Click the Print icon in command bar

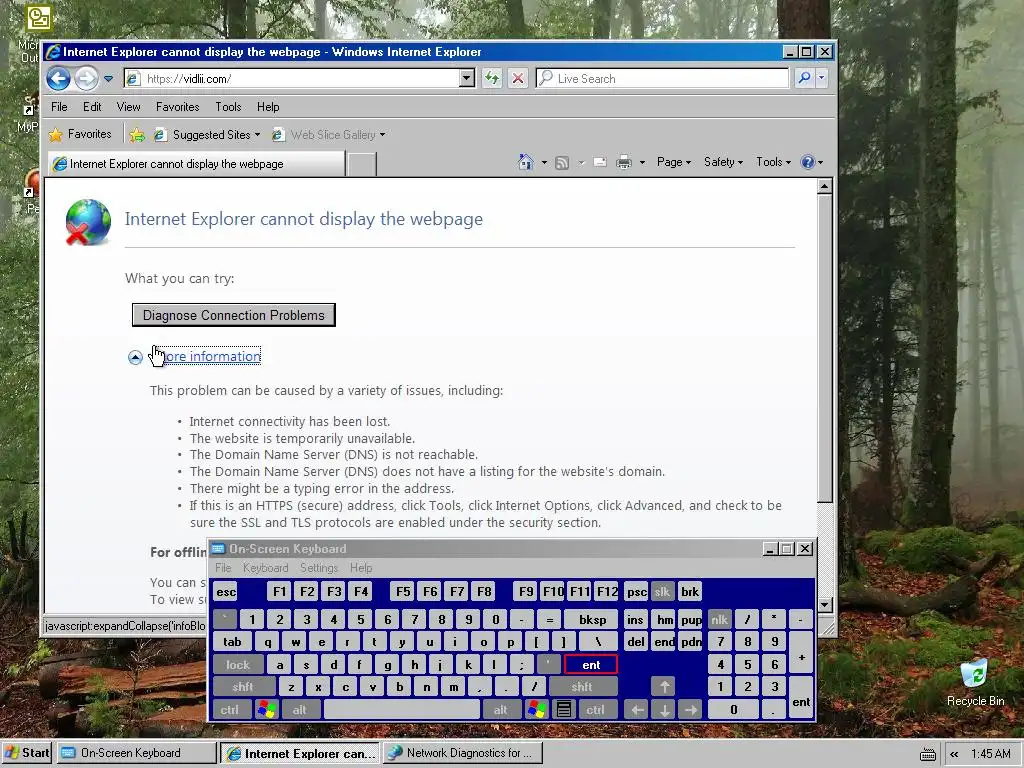click(624, 163)
